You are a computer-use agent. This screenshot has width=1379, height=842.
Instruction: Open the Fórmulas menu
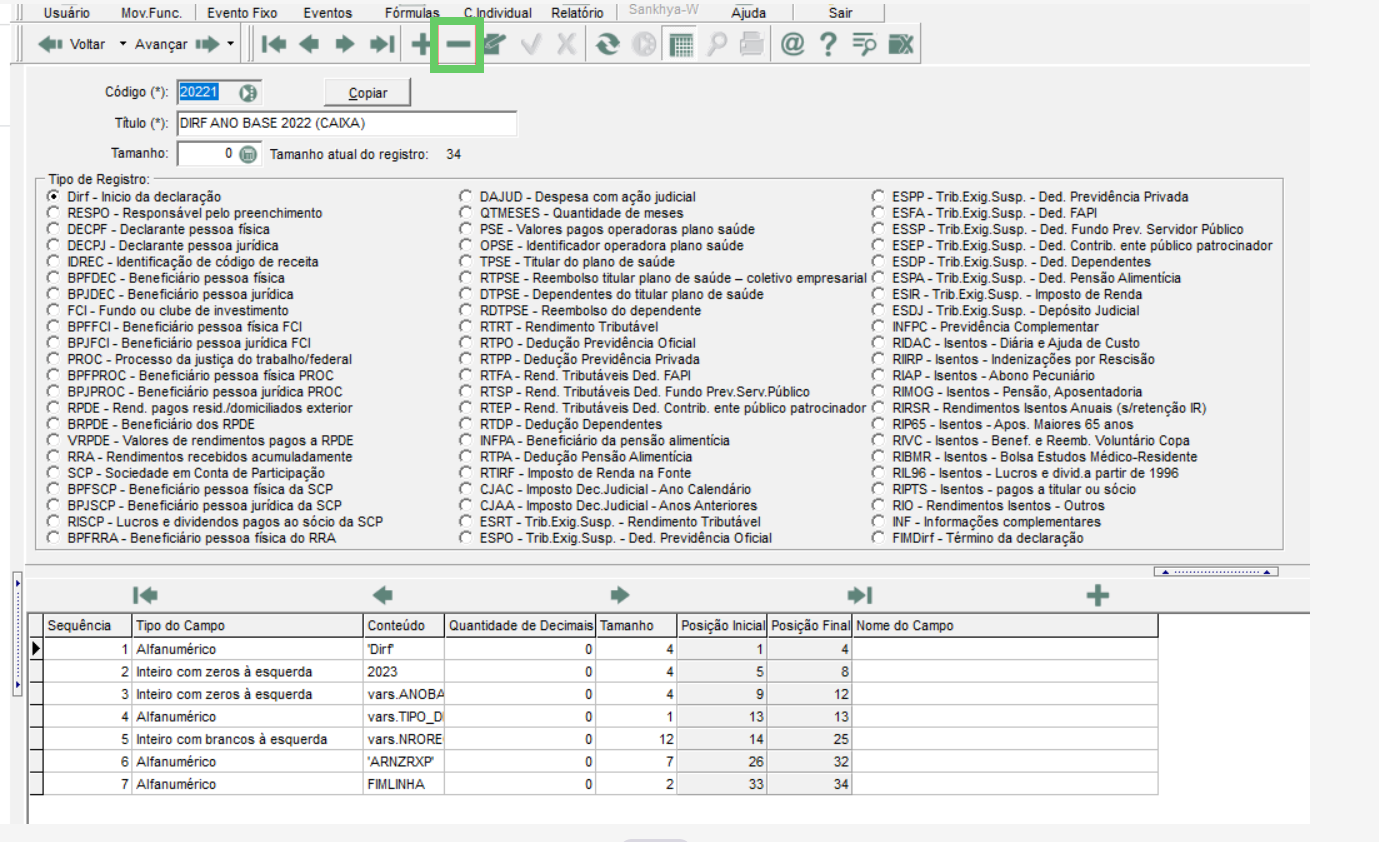click(412, 13)
